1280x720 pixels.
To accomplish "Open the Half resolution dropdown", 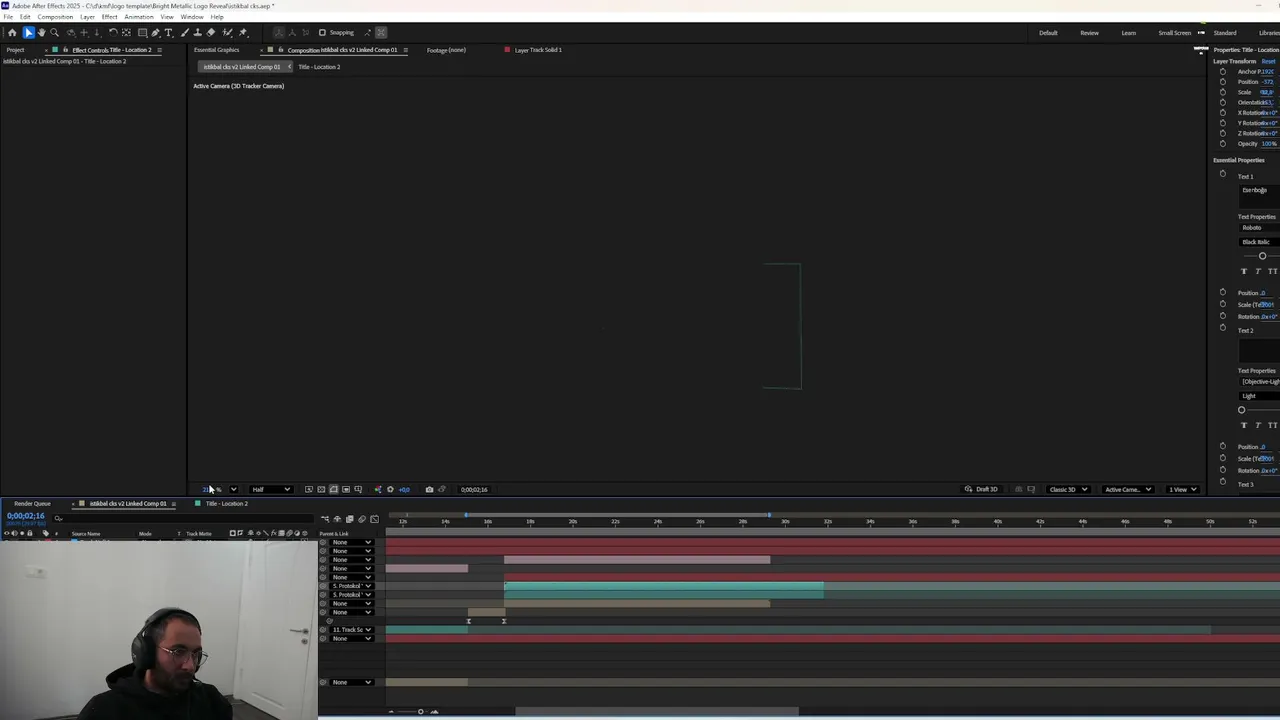I will point(271,489).
